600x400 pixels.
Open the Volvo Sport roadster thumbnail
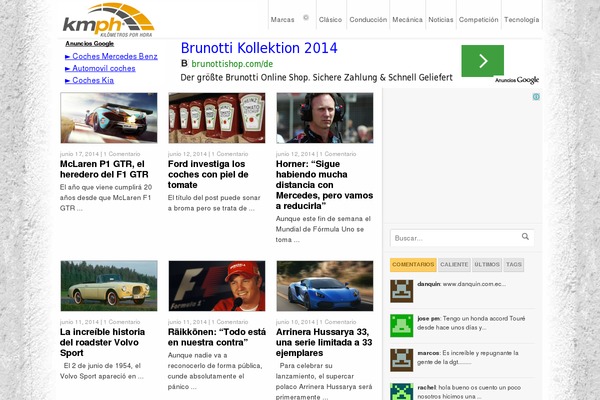point(109,286)
